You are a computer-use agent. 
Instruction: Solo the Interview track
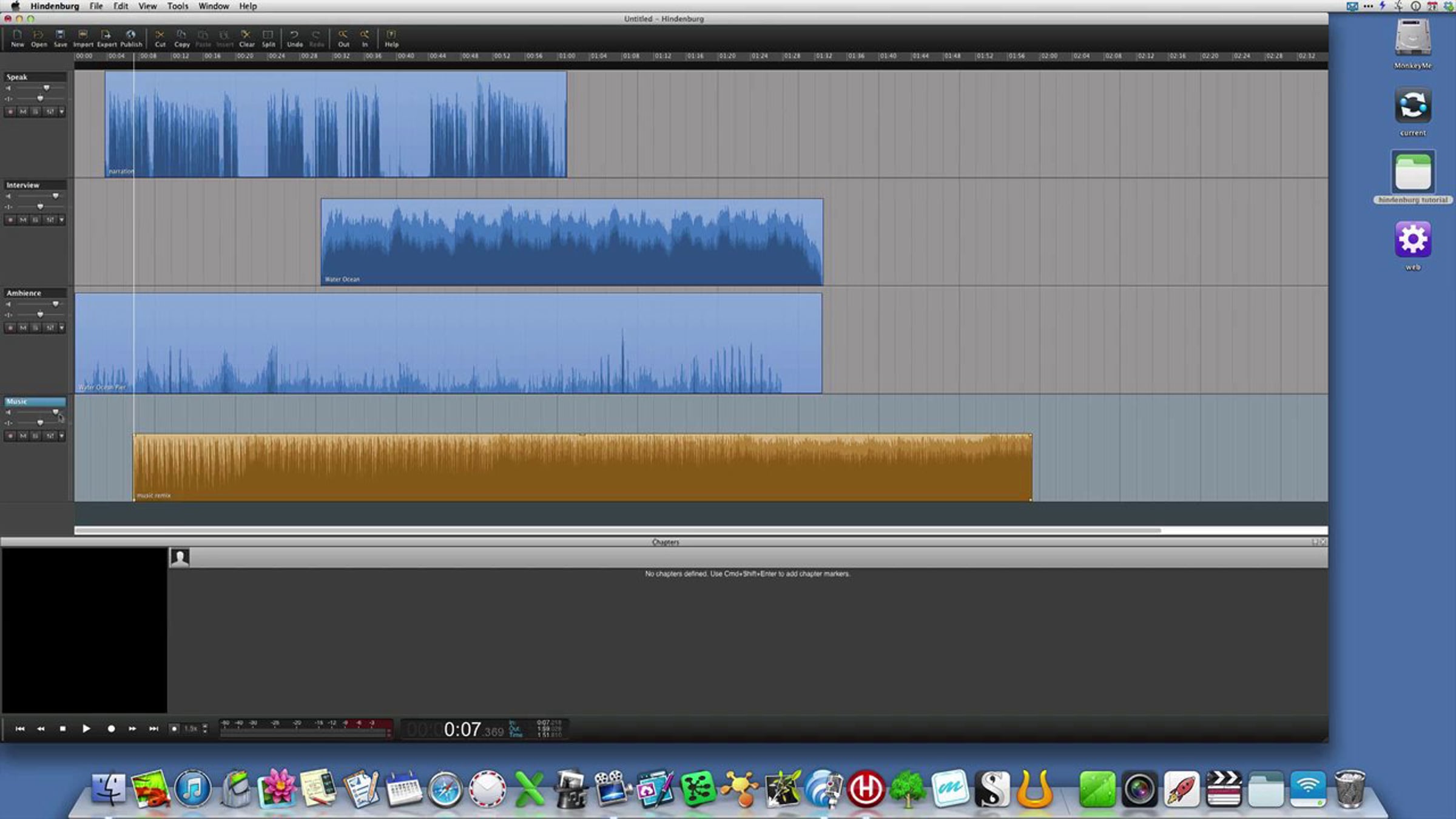(36, 220)
